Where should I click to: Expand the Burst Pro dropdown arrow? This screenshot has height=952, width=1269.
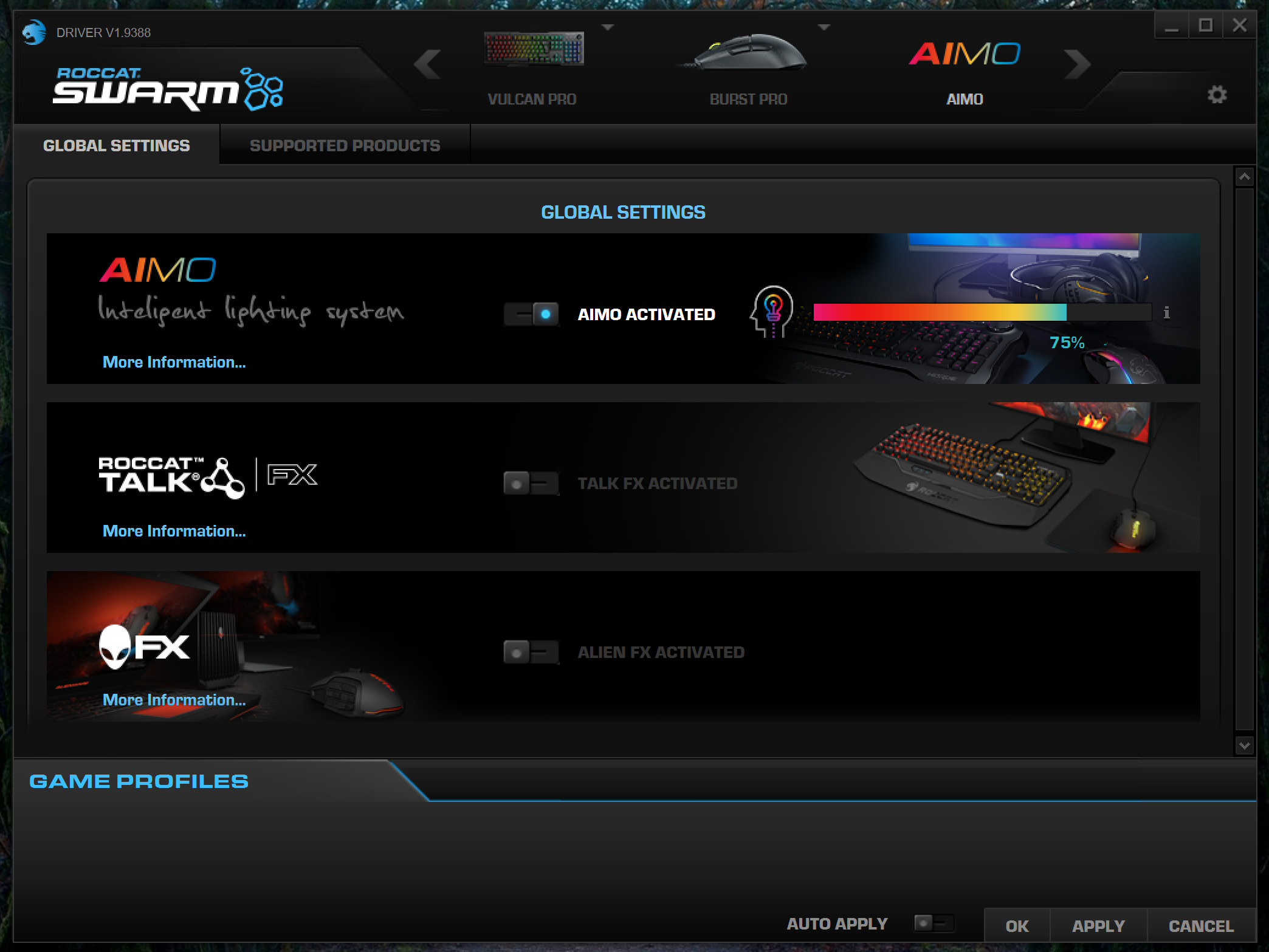tap(824, 27)
